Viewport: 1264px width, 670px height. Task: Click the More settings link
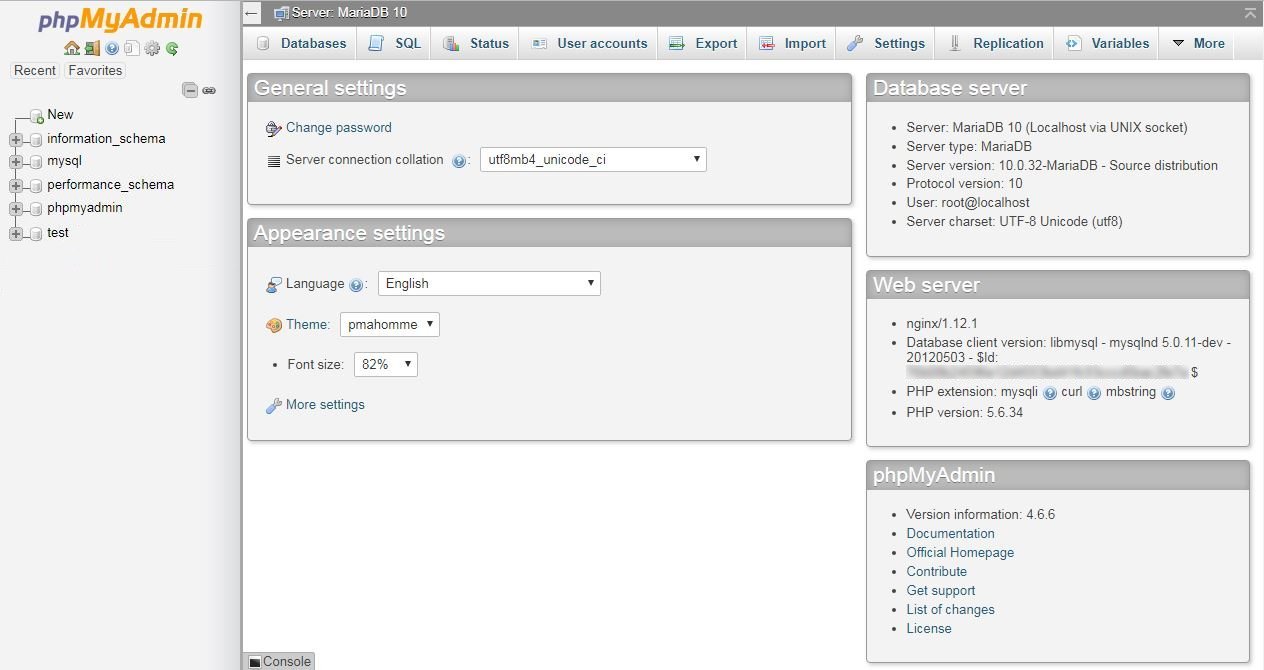pos(325,405)
